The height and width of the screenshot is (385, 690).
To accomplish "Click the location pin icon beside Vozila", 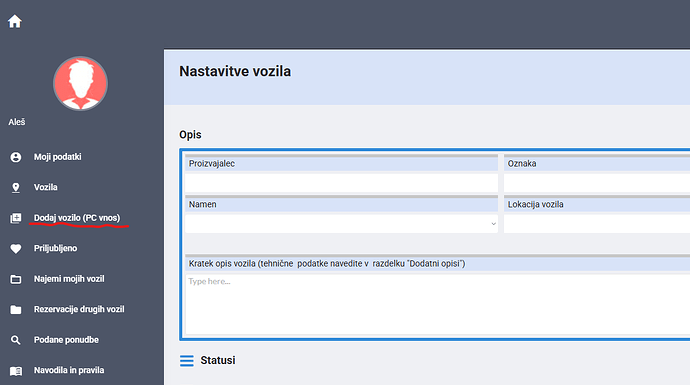I will point(16,188).
